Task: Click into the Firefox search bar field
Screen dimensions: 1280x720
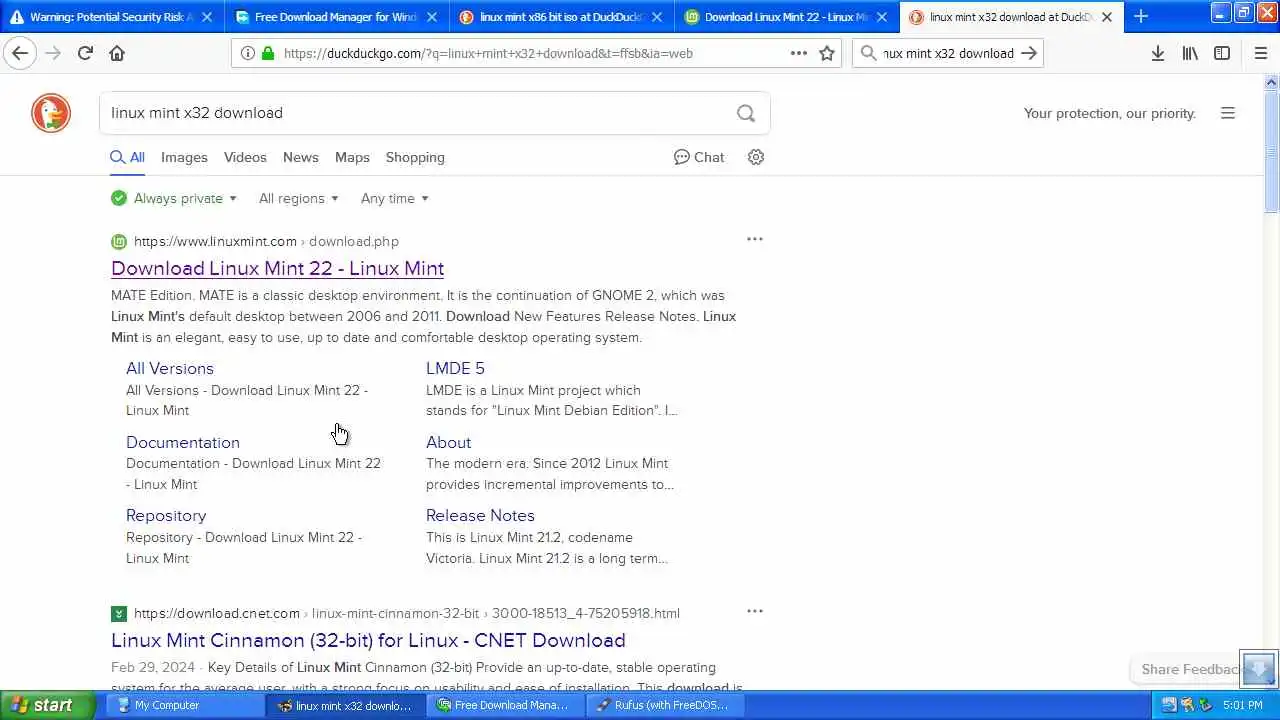Action: tap(948, 53)
